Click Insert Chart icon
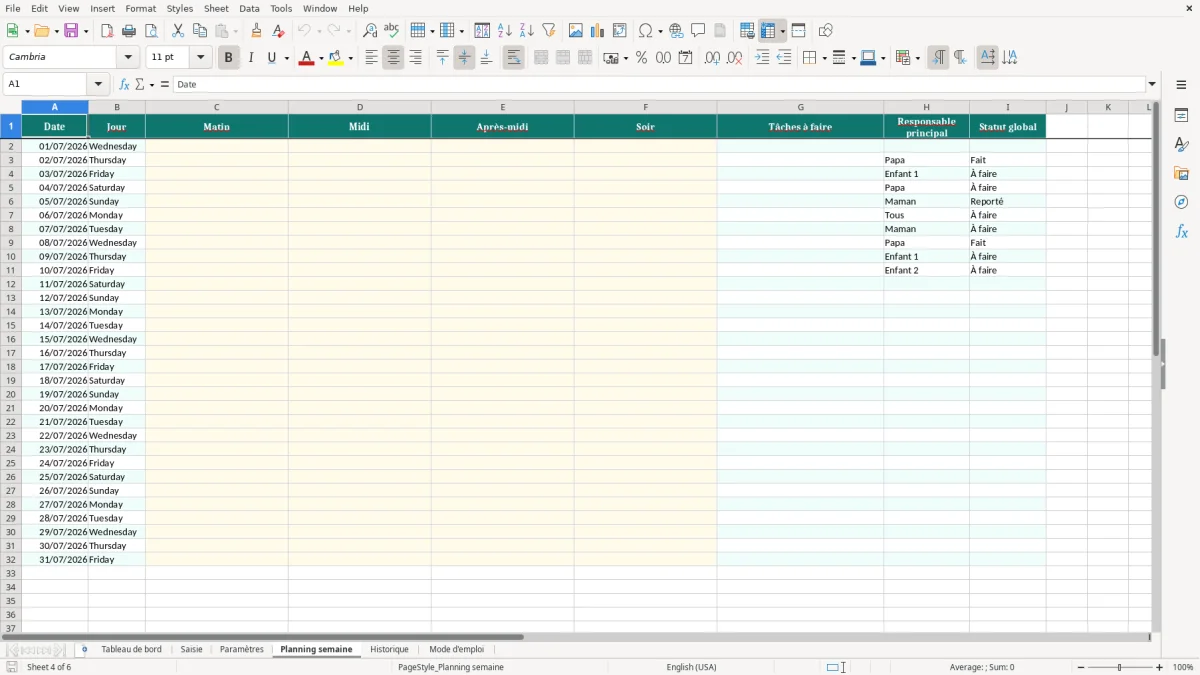The width and height of the screenshot is (1200, 675). 598,31
